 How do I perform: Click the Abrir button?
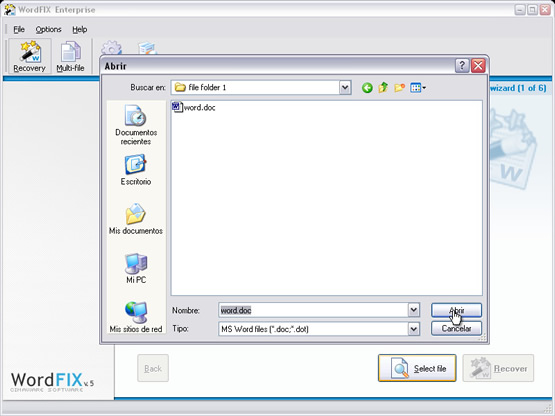coord(456,310)
